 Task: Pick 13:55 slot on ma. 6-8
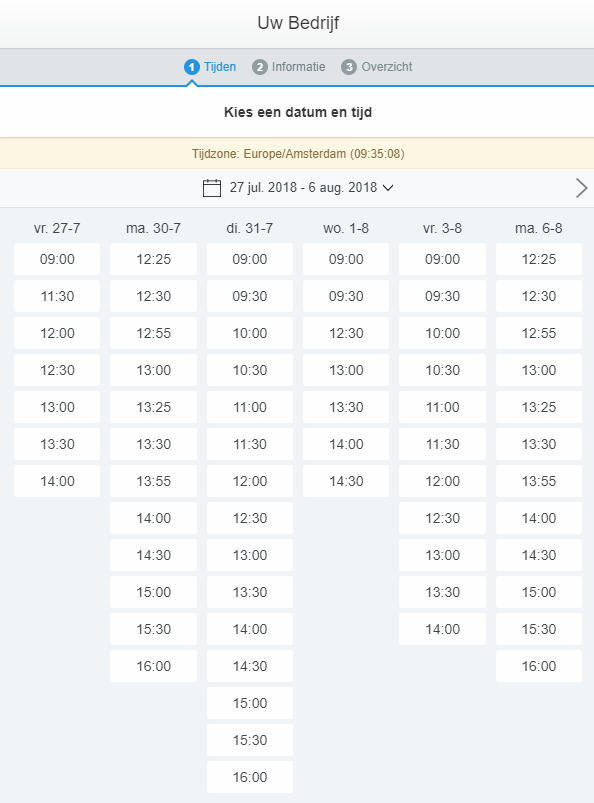click(x=539, y=481)
